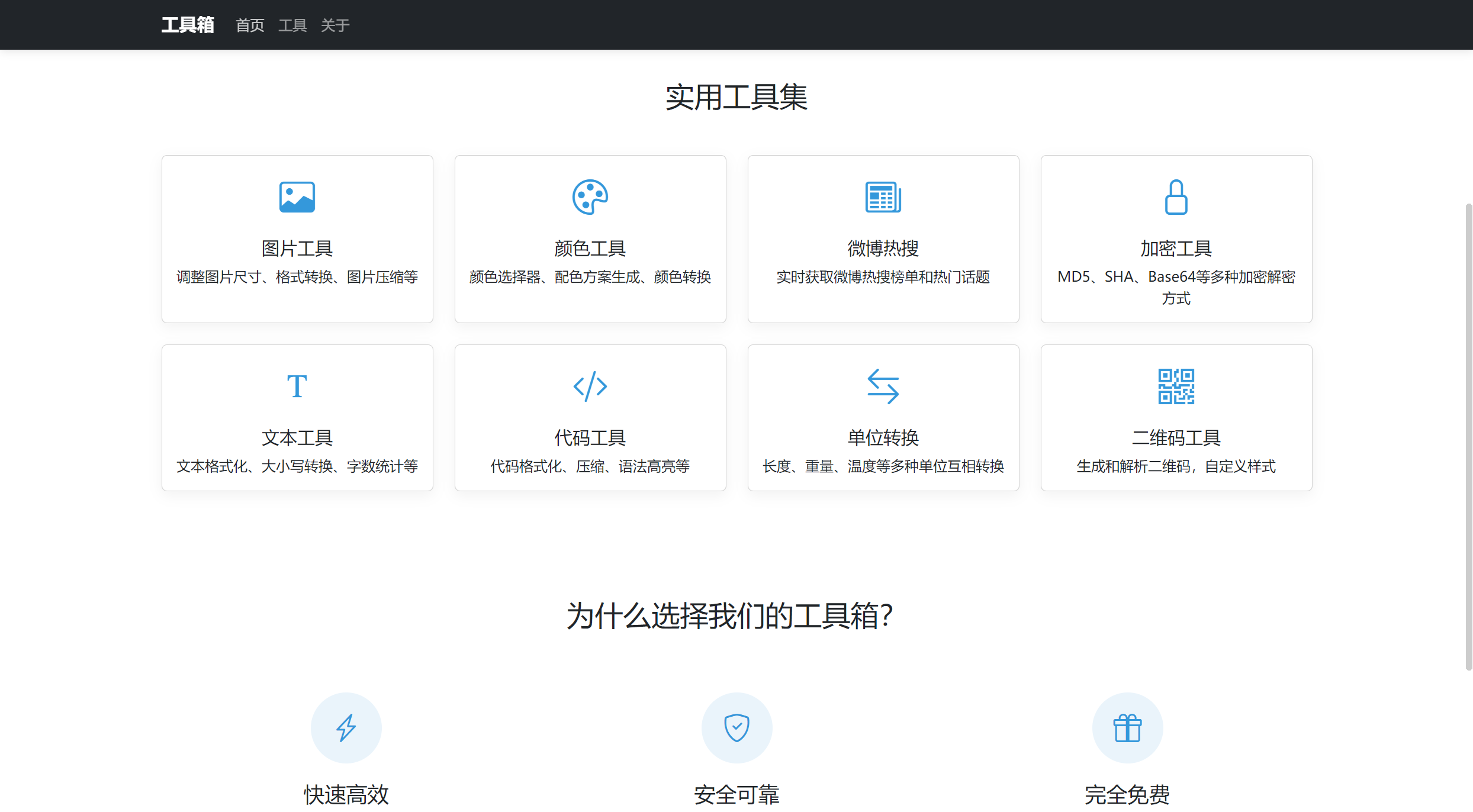Click the shield checkmark icon

point(737,728)
